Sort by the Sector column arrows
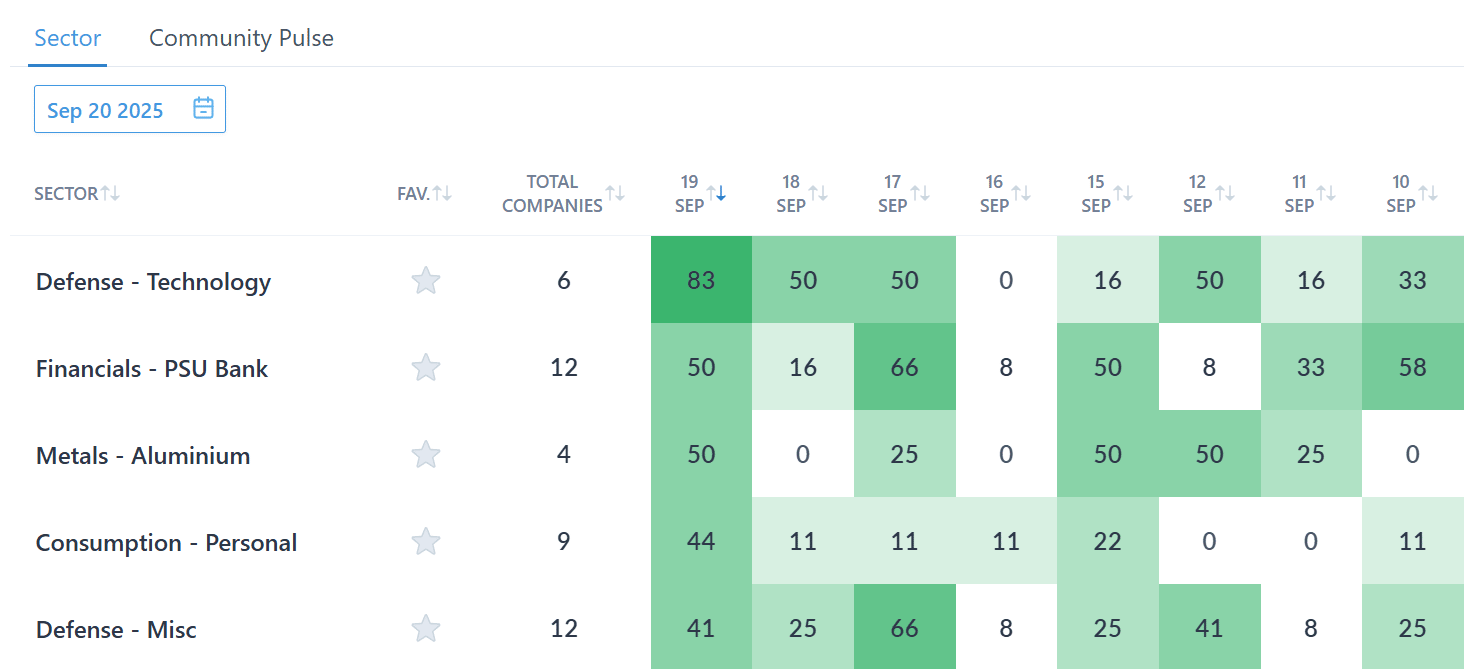Image resolution: width=1464 pixels, height=669 pixels. pyautogui.click(x=110, y=193)
